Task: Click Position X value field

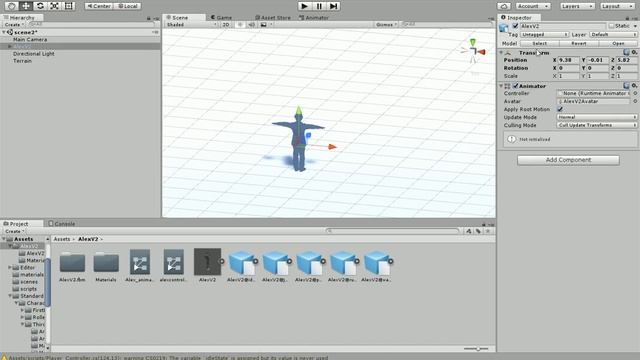Action: pyautogui.click(x=569, y=60)
